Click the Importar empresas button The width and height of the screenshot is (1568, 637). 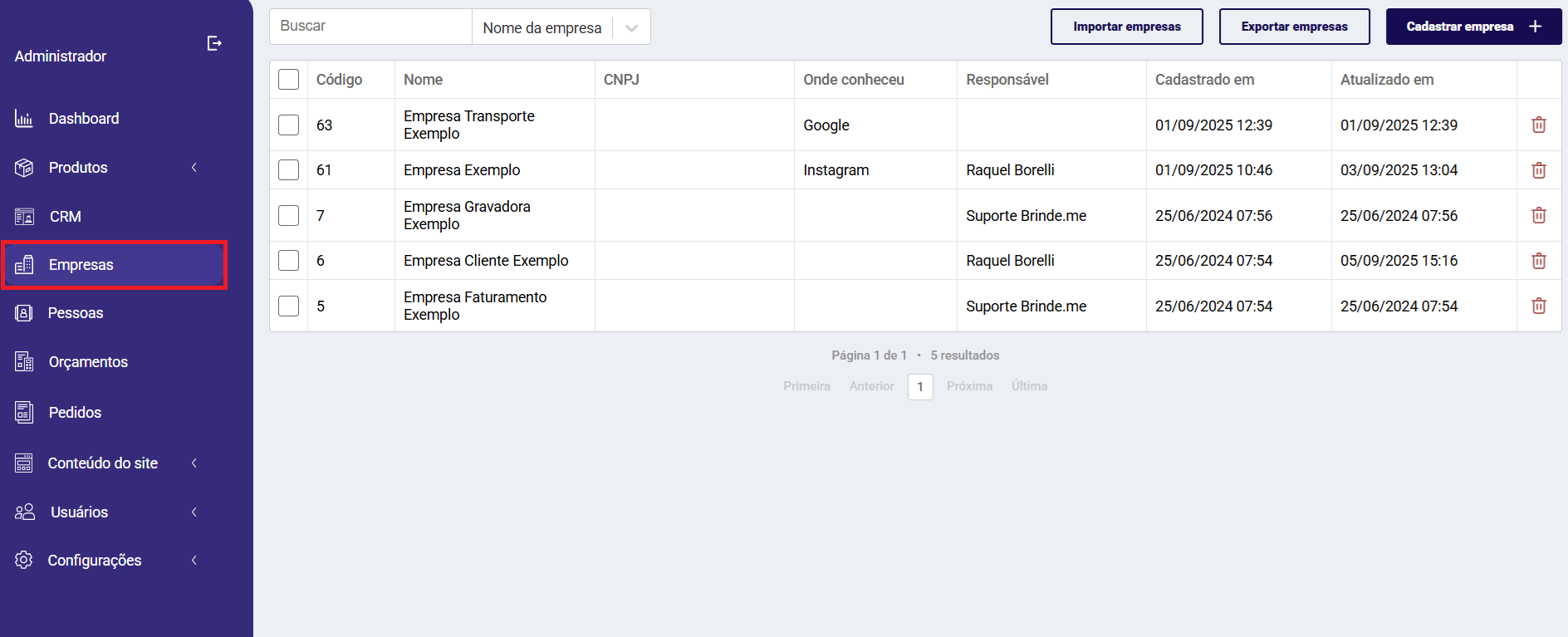click(1127, 27)
